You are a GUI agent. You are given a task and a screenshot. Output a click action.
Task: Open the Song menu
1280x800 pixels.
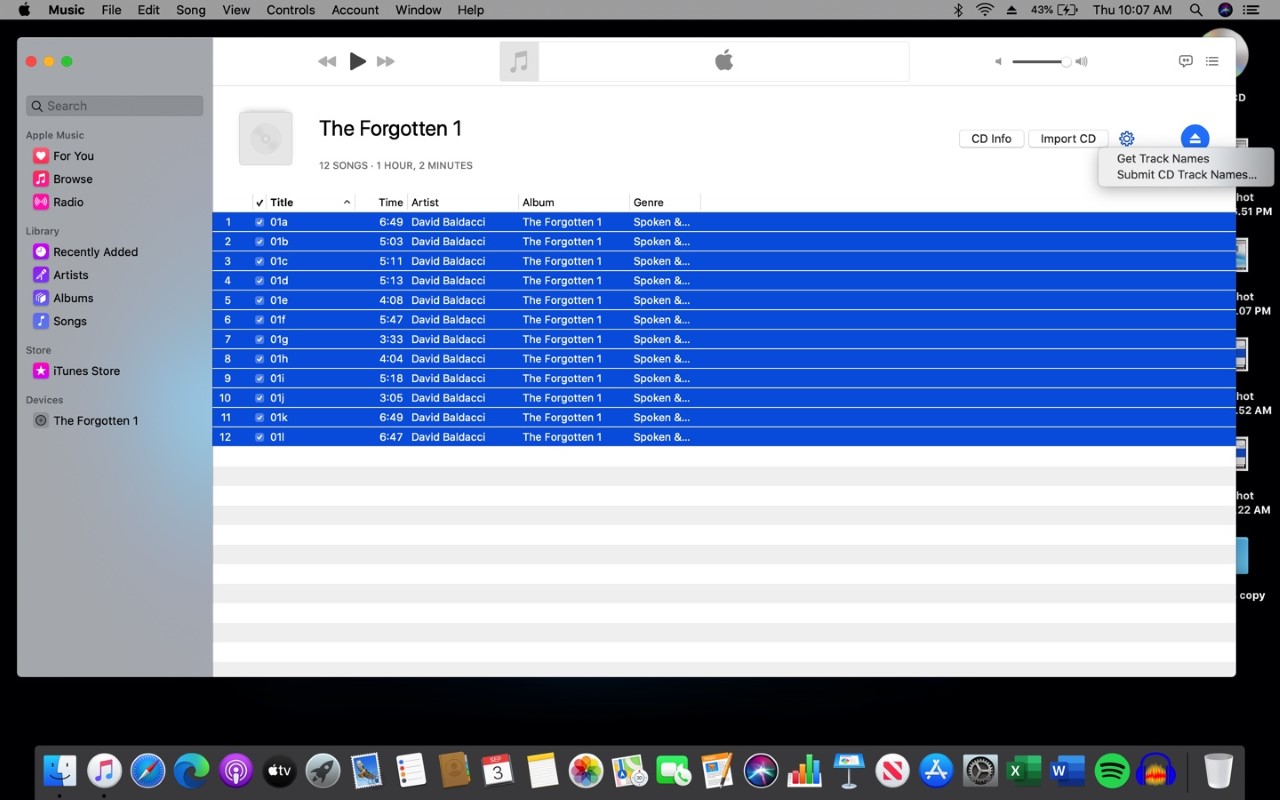tap(190, 10)
